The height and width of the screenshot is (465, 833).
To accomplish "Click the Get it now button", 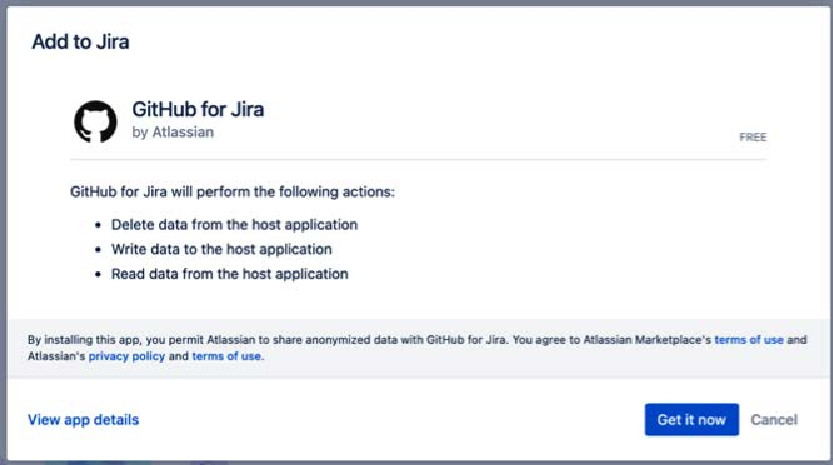I will (x=692, y=419).
